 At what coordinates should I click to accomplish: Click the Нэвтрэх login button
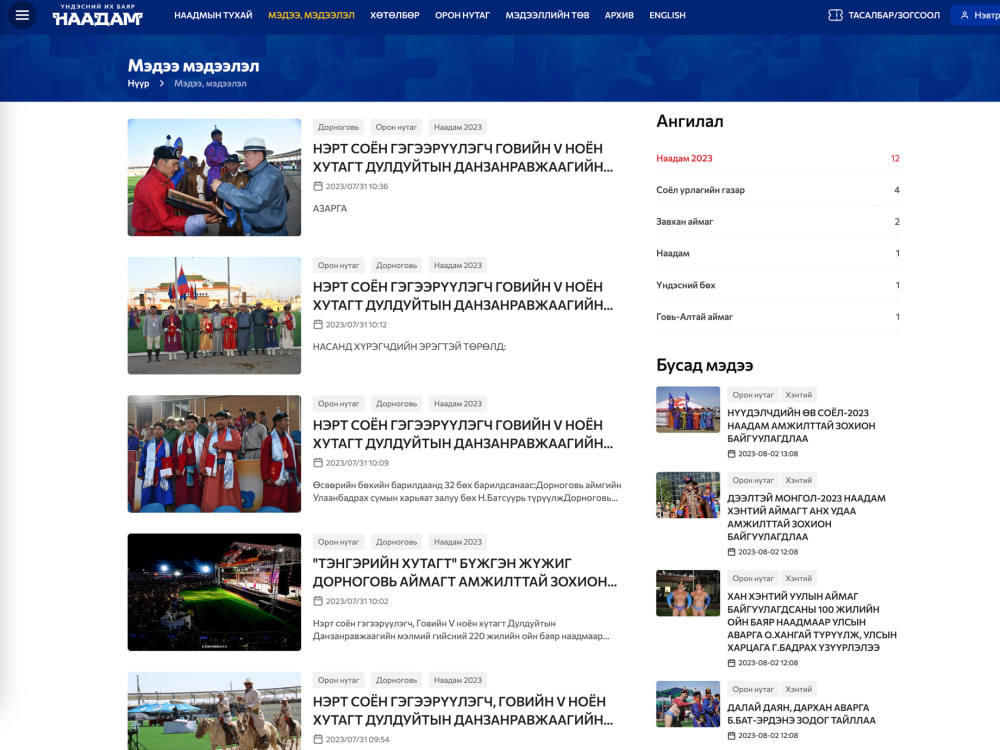coord(976,15)
